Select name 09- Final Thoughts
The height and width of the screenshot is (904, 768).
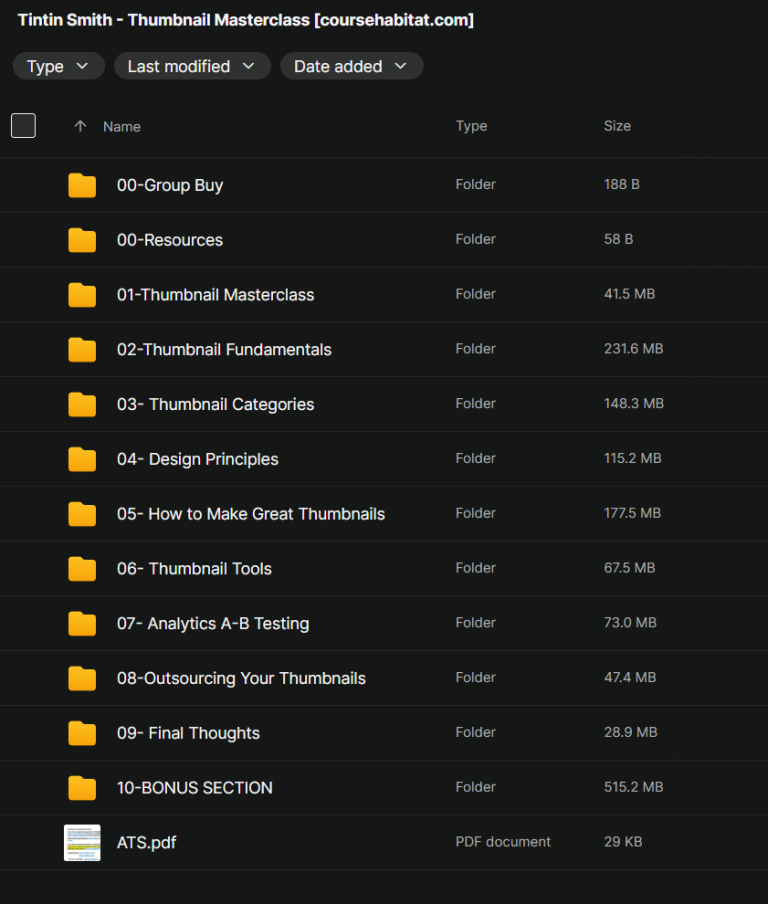[189, 733]
